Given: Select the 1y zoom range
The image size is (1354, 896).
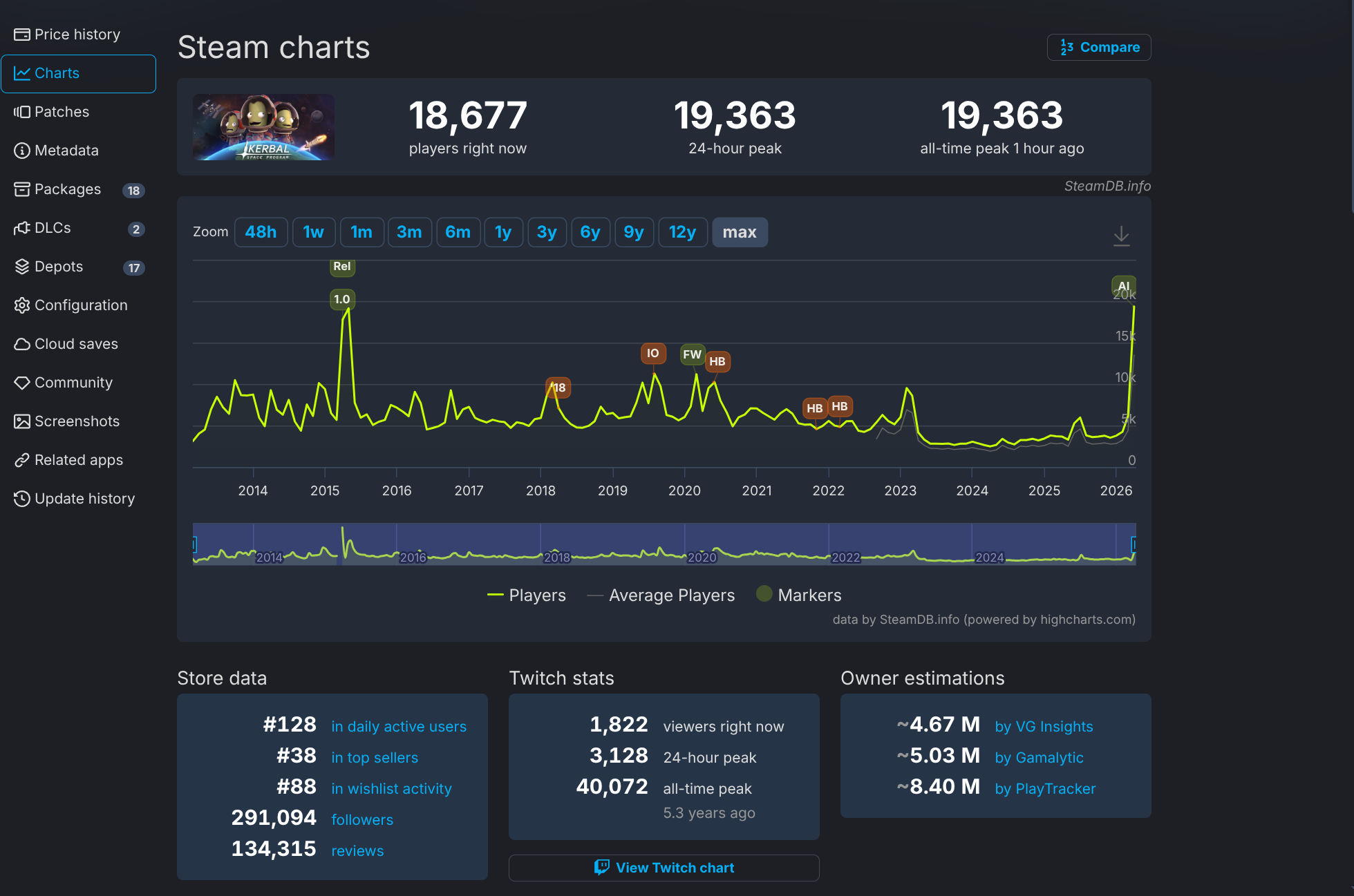Looking at the screenshot, I should pyautogui.click(x=502, y=232).
